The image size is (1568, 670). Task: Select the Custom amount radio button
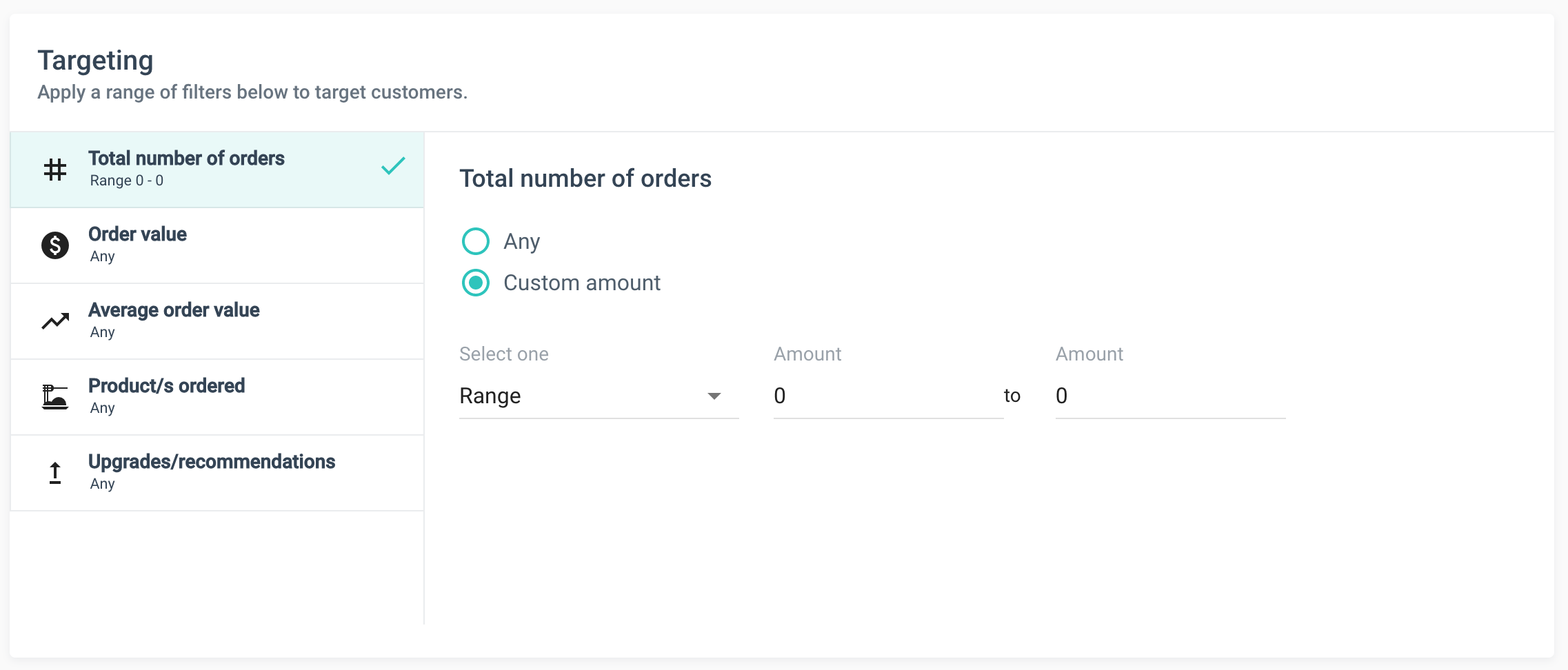pyautogui.click(x=476, y=283)
